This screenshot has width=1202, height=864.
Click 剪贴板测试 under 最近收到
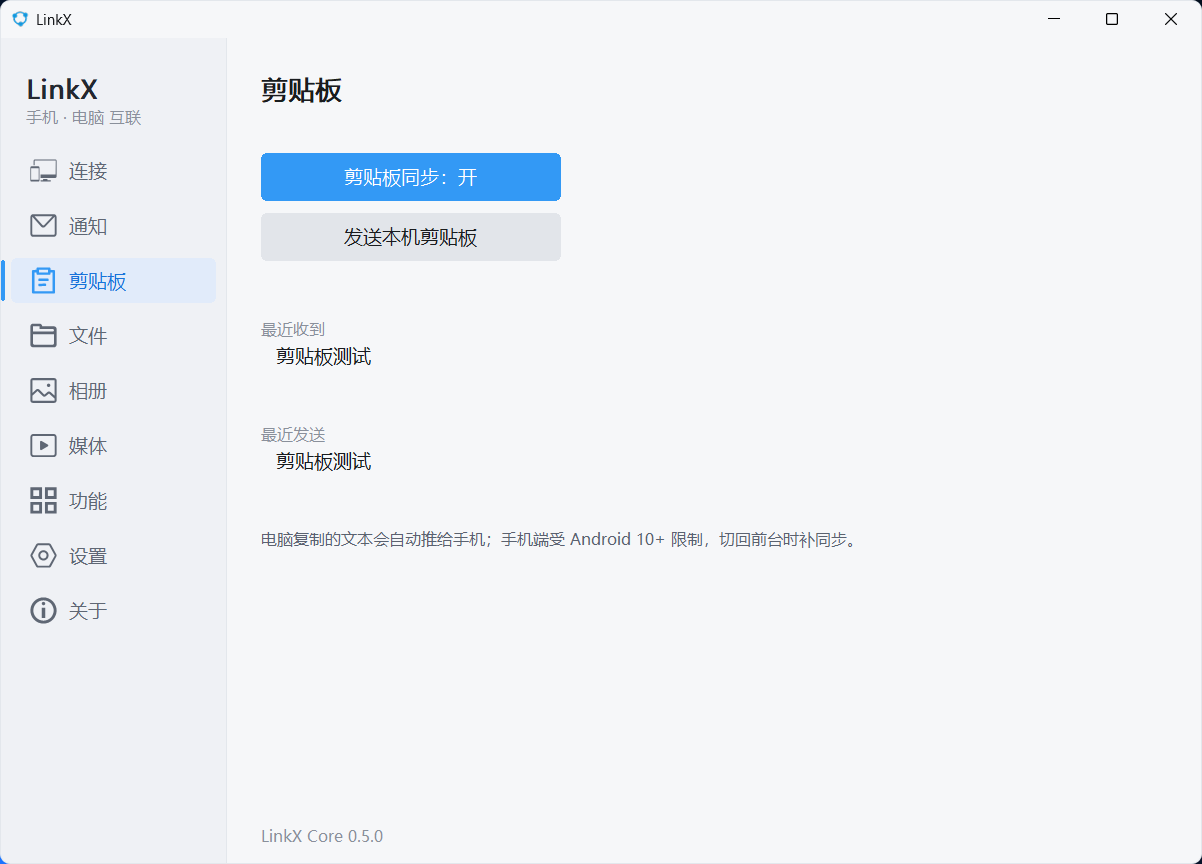click(324, 356)
